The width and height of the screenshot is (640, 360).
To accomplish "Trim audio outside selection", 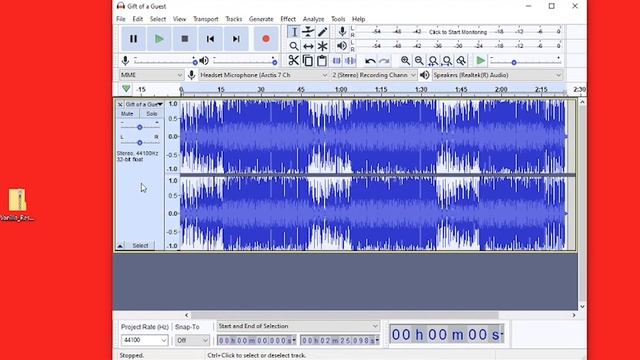I will click(x=336, y=61).
